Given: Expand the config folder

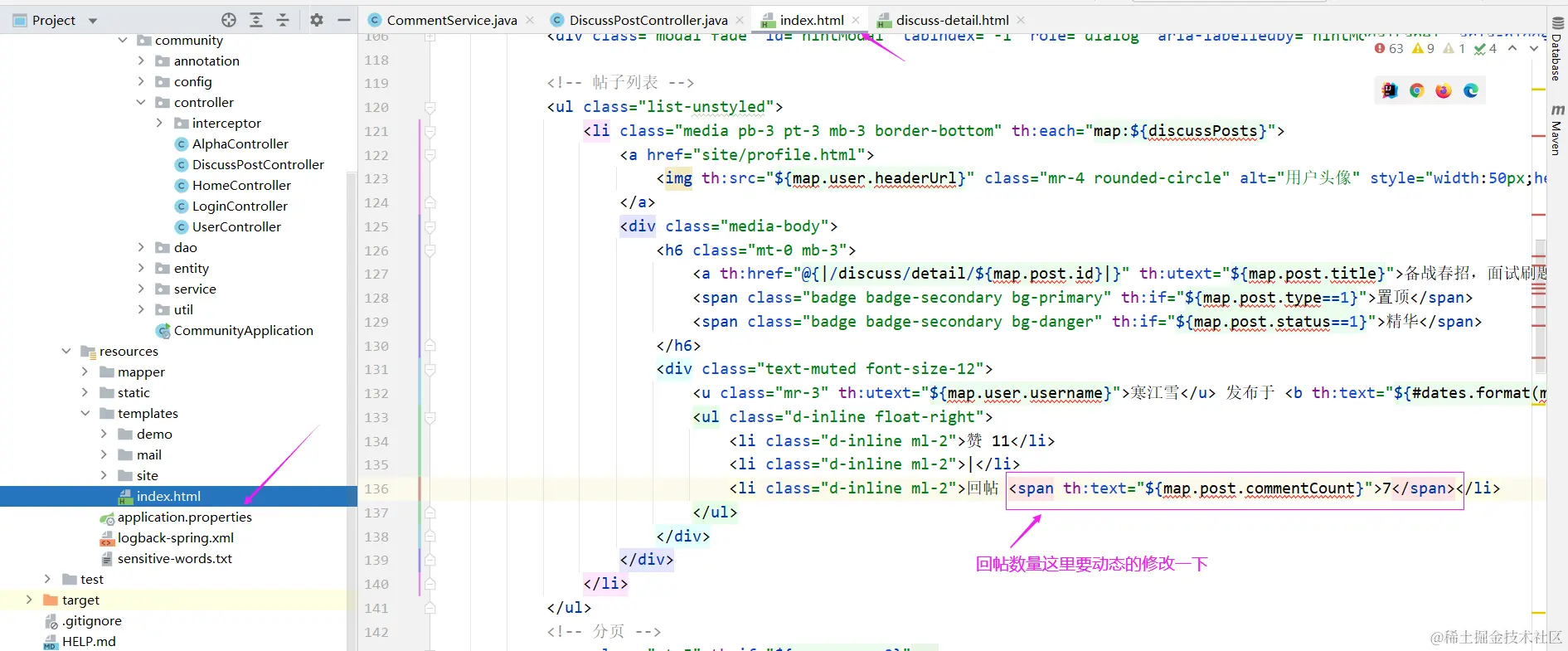Looking at the screenshot, I should click(141, 81).
